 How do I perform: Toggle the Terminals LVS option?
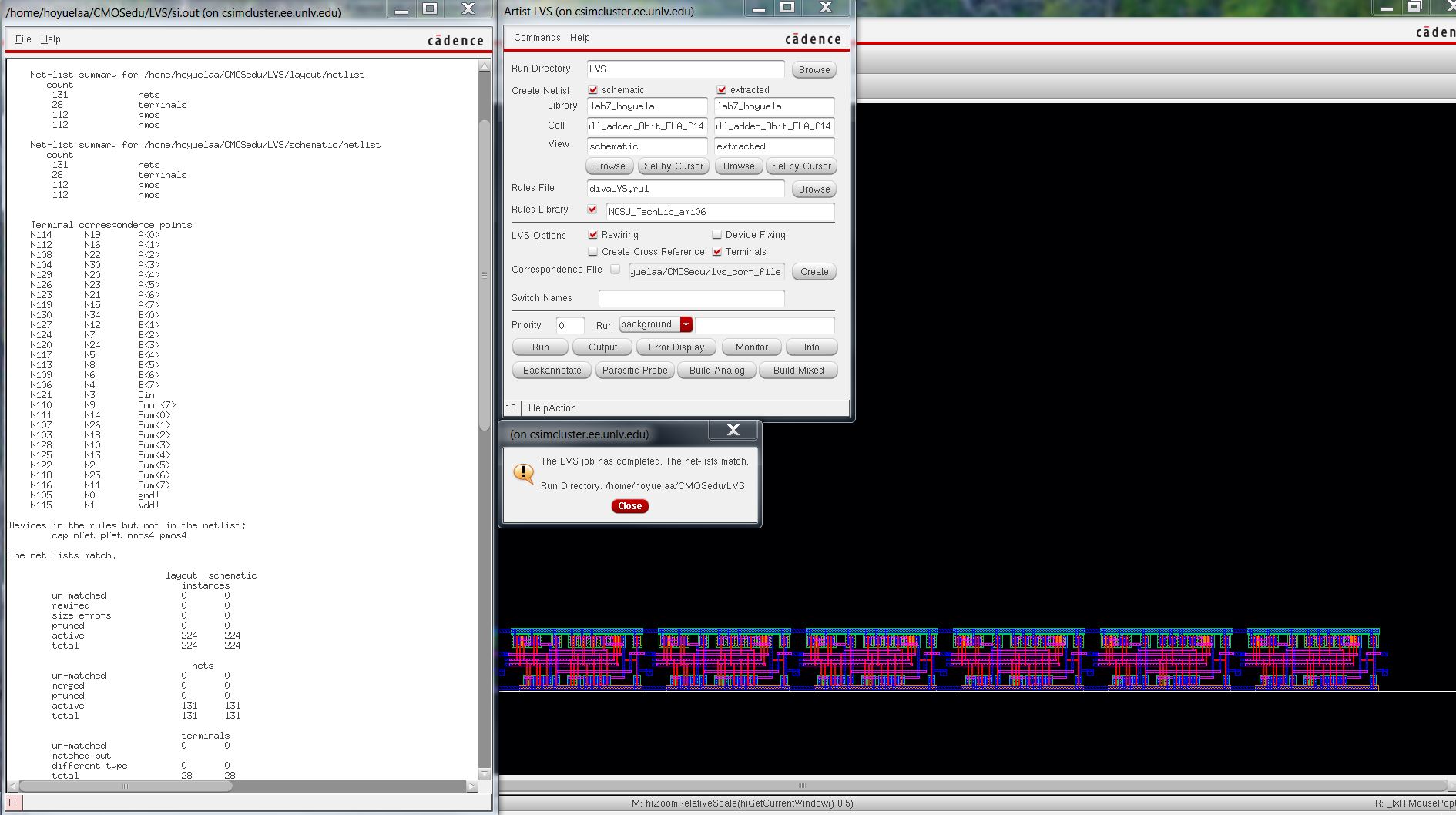pos(717,252)
